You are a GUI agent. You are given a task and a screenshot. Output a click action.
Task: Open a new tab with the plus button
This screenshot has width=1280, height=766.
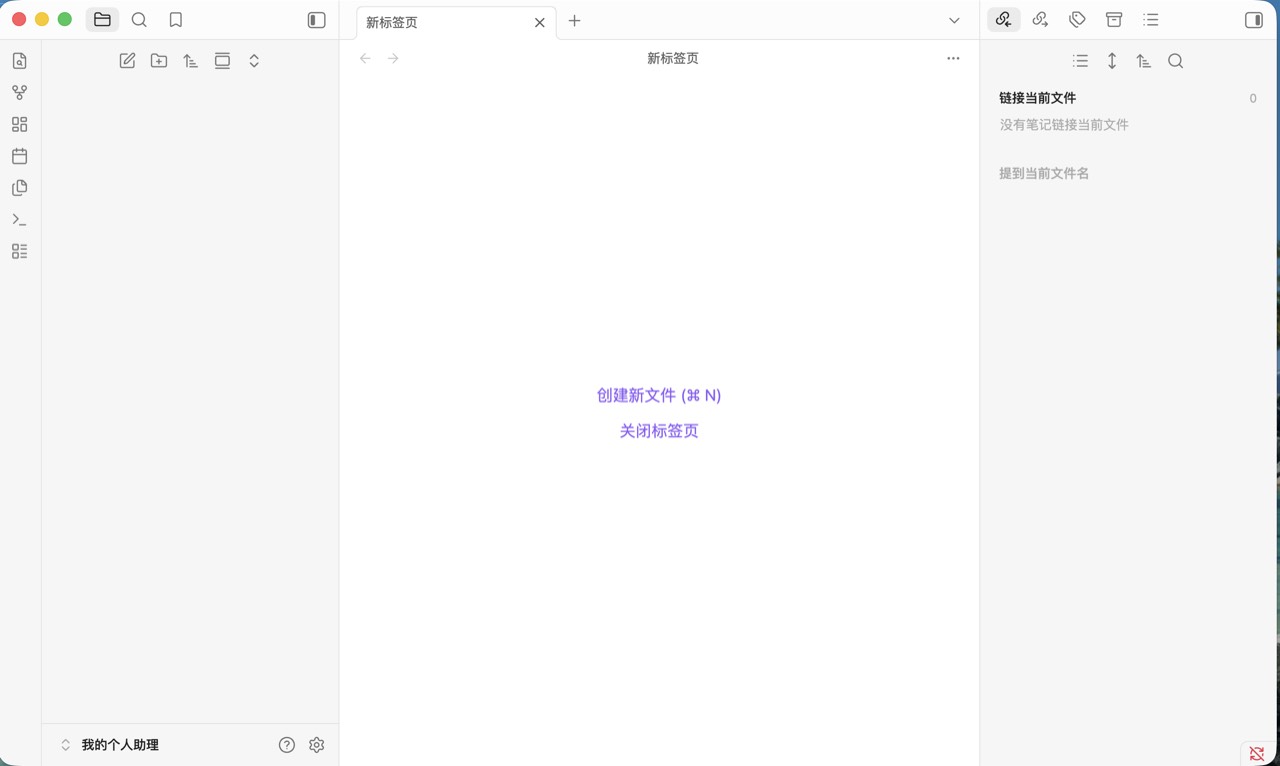(574, 21)
